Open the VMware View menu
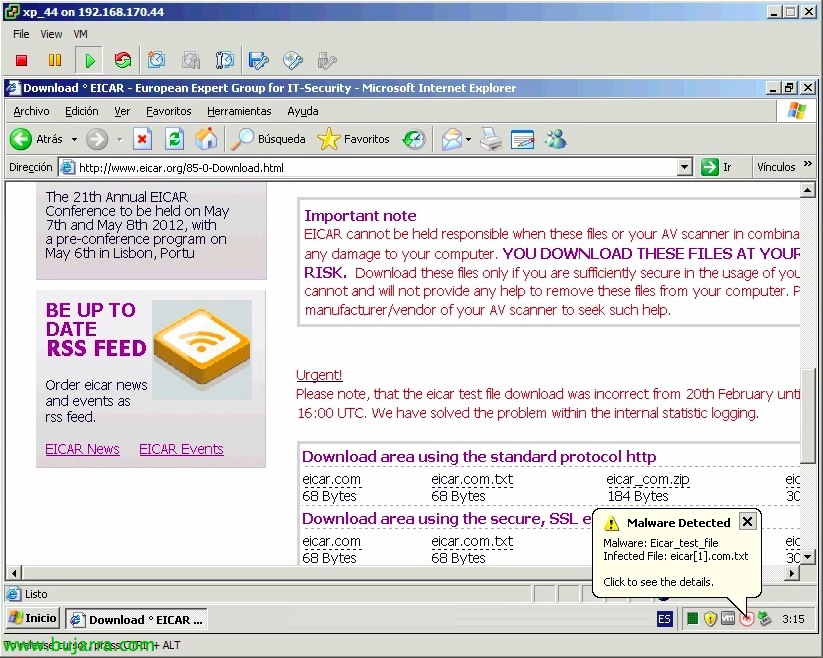 pyautogui.click(x=51, y=34)
